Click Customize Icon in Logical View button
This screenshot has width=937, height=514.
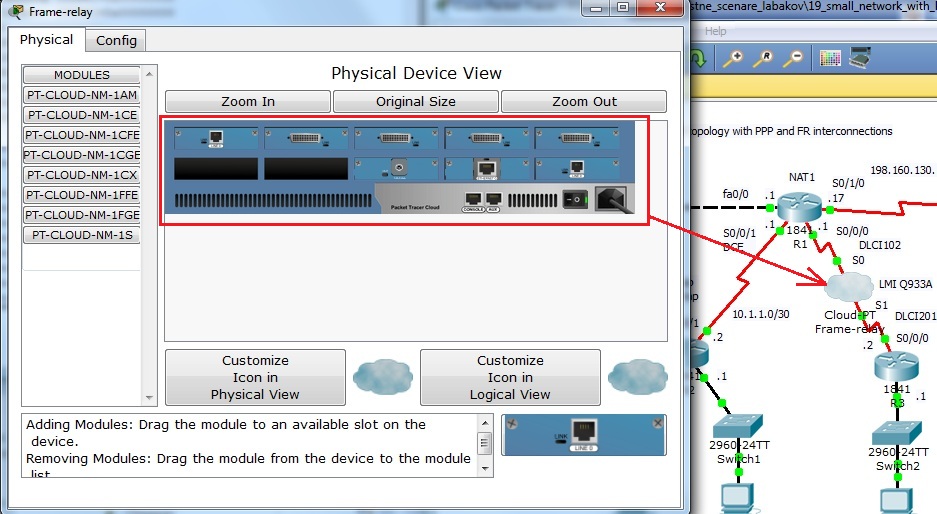click(510, 377)
